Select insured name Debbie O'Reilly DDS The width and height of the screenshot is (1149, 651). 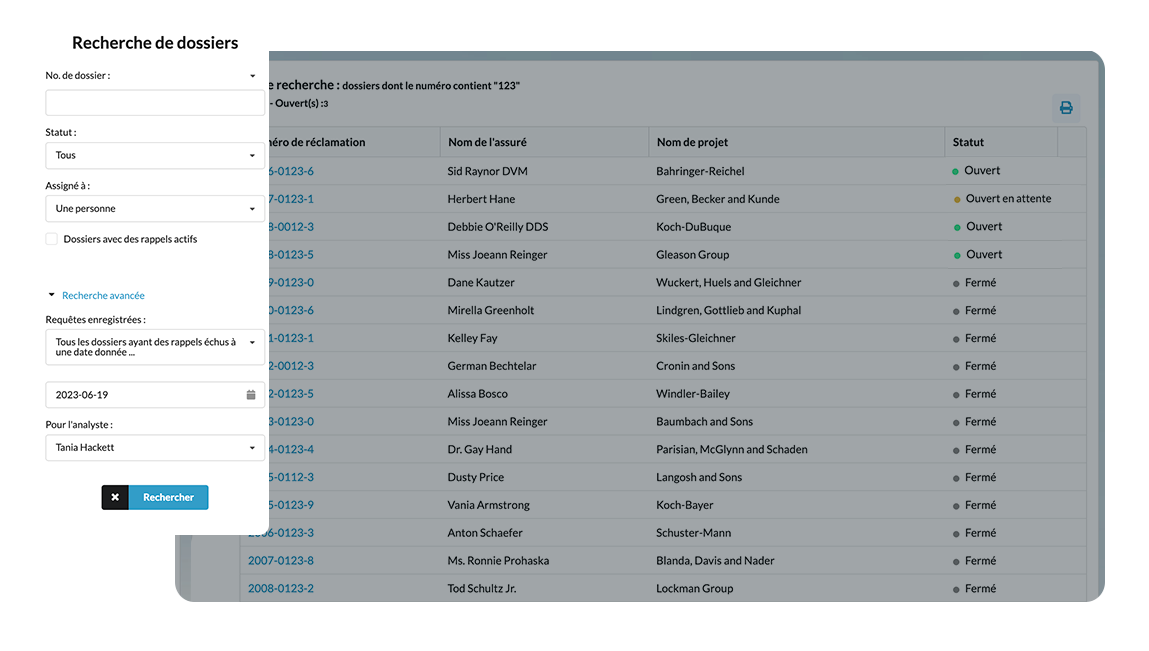498,227
